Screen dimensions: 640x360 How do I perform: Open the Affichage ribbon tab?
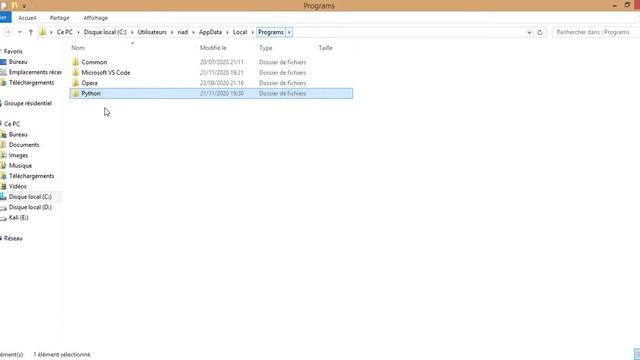pyautogui.click(x=96, y=18)
